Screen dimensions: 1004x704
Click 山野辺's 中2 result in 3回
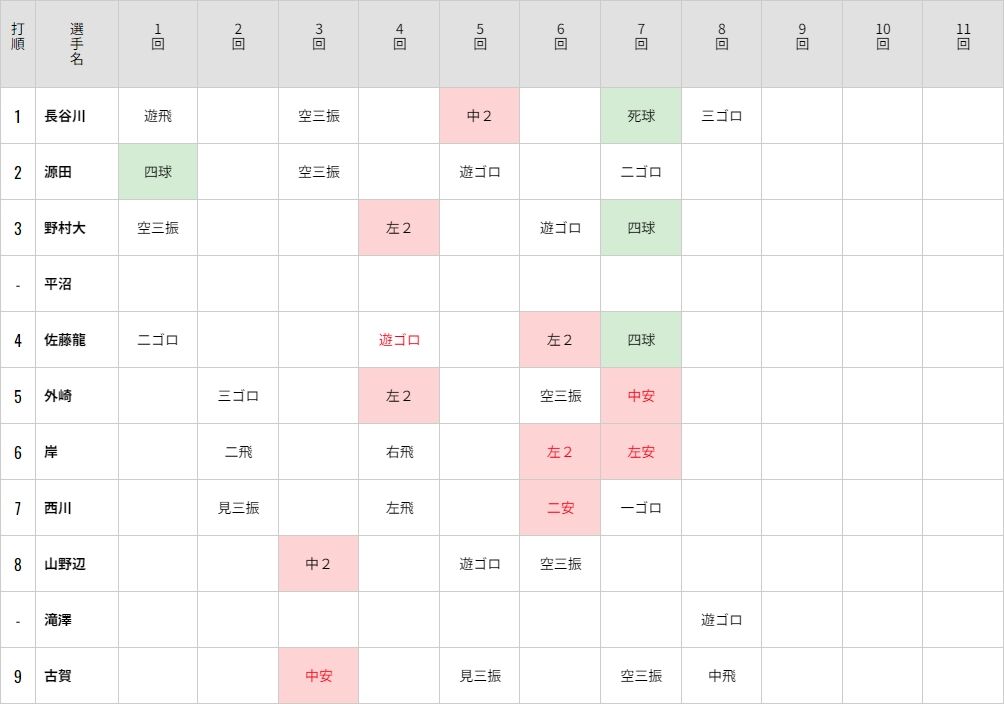click(x=318, y=564)
